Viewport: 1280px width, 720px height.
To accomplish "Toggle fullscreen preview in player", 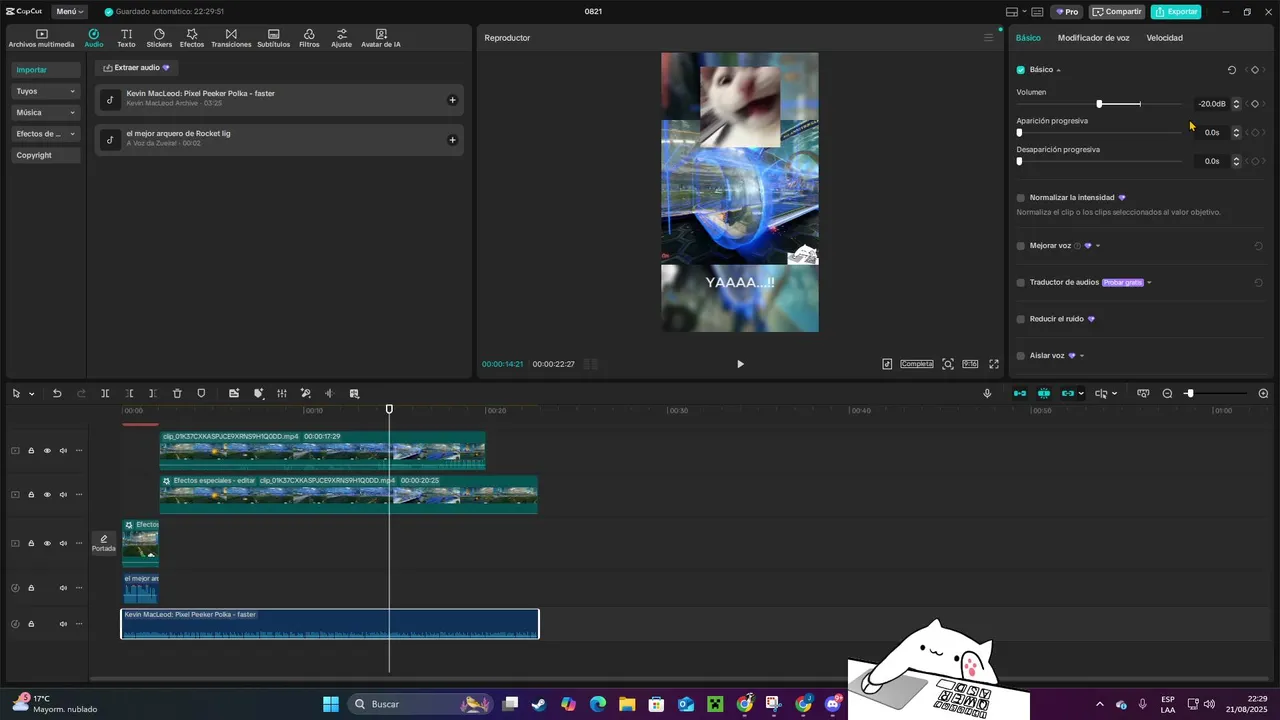I will tap(994, 364).
